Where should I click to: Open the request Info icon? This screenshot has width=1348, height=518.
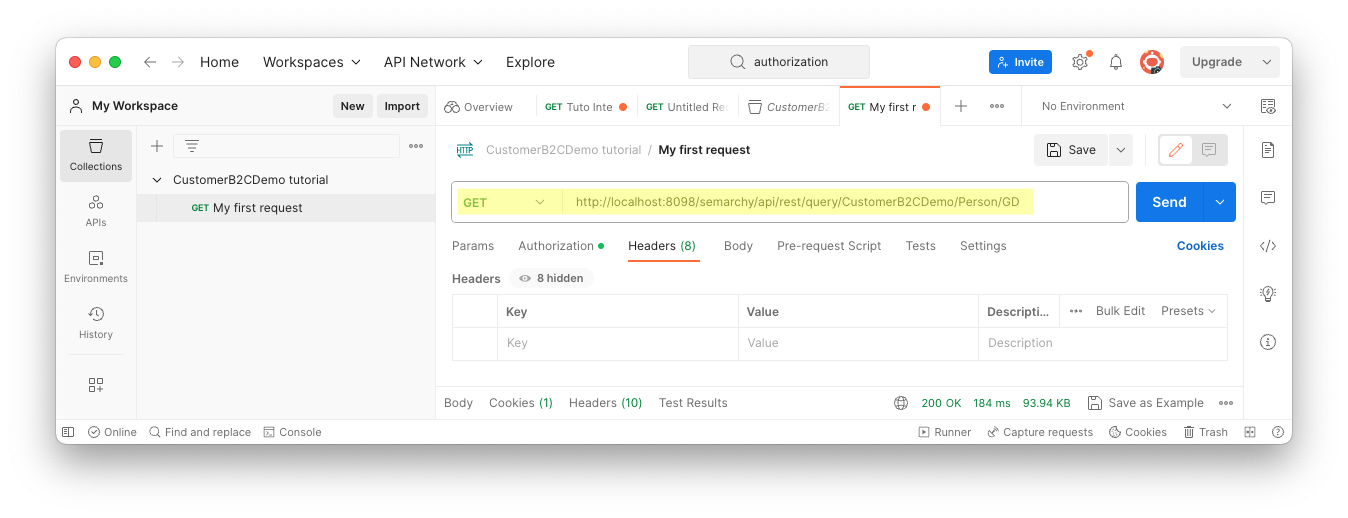1268,342
